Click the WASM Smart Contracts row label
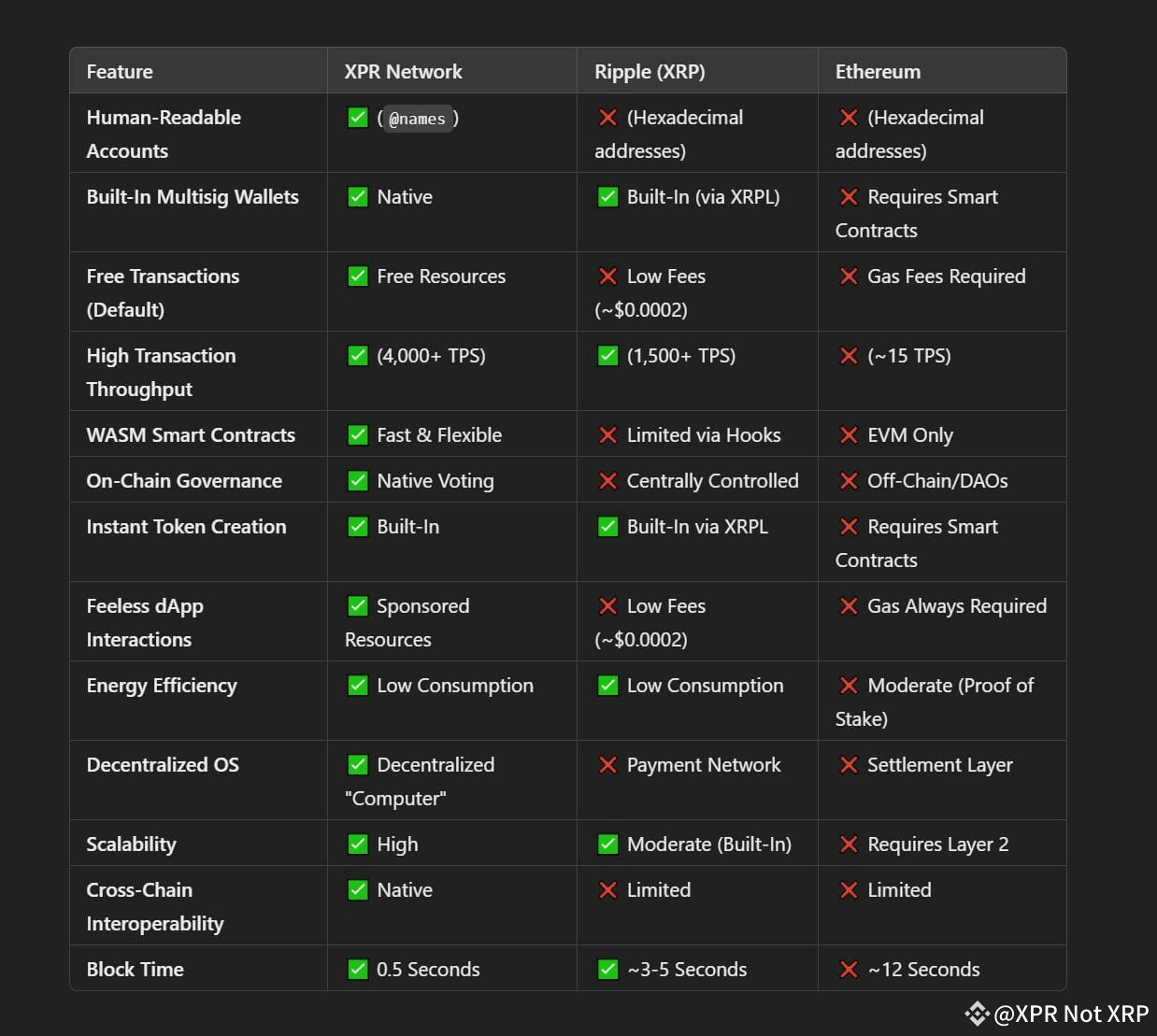The height and width of the screenshot is (1036, 1157). tap(191, 435)
